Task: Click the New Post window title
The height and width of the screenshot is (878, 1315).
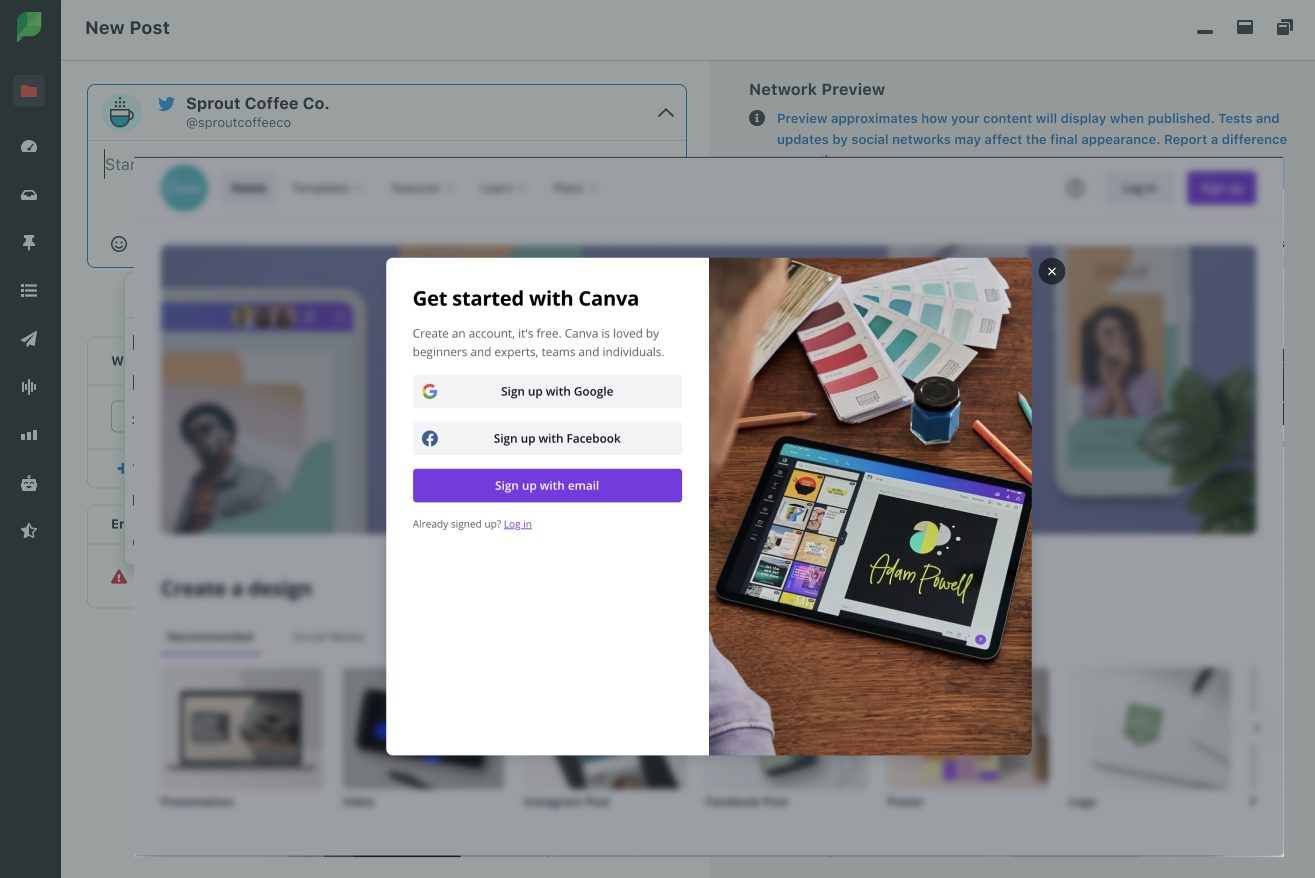Action: pos(128,28)
